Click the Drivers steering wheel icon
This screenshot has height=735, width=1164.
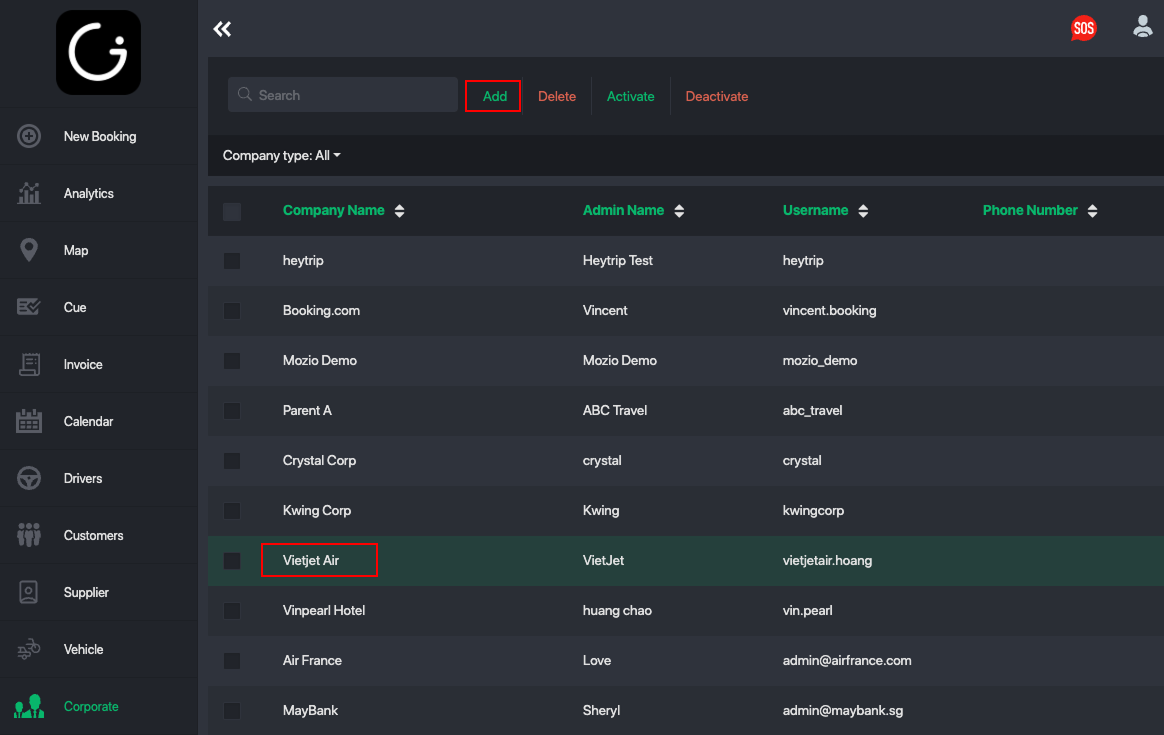29,478
